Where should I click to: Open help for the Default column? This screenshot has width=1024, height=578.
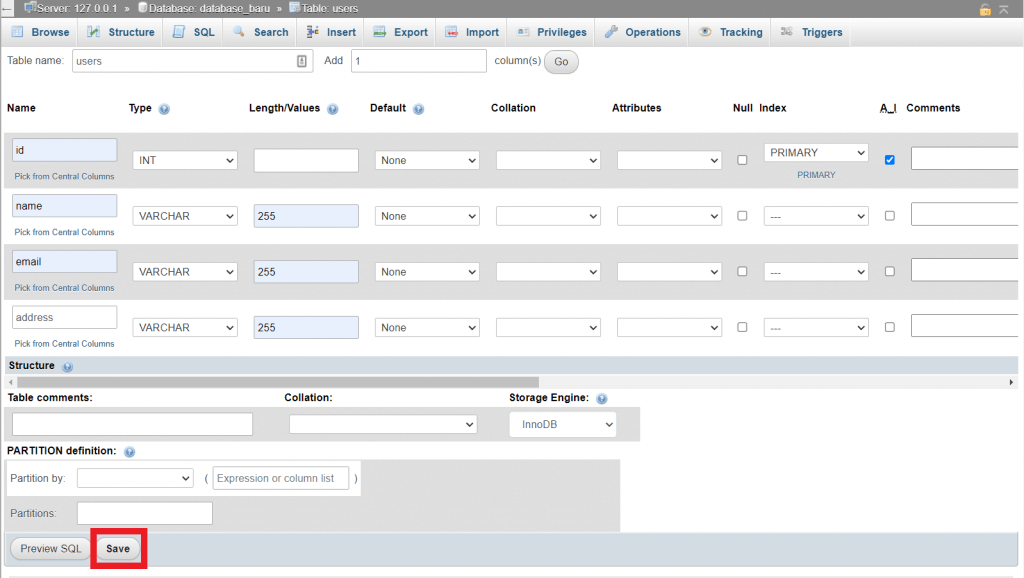[x=419, y=108]
